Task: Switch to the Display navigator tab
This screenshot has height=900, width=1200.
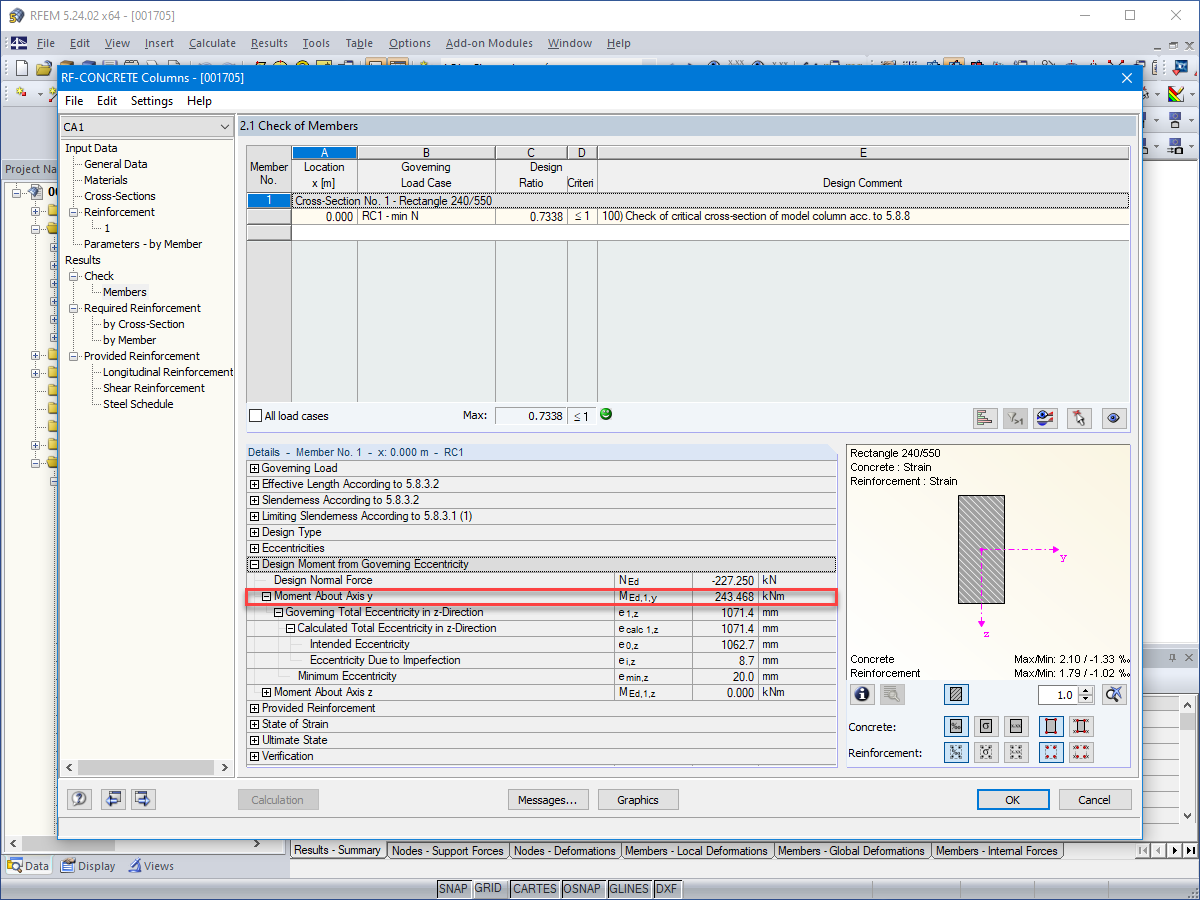Action: pos(88,866)
